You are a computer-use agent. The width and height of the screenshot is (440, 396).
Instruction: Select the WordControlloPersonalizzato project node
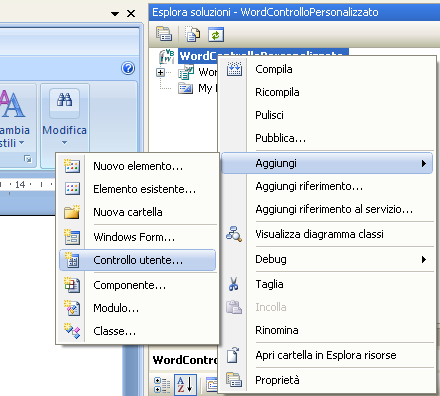(x=263, y=55)
